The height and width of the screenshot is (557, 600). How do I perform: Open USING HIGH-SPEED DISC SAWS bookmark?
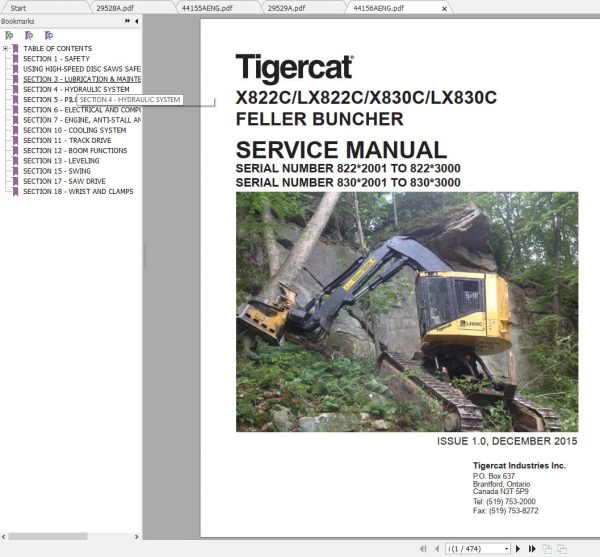(x=82, y=69)
